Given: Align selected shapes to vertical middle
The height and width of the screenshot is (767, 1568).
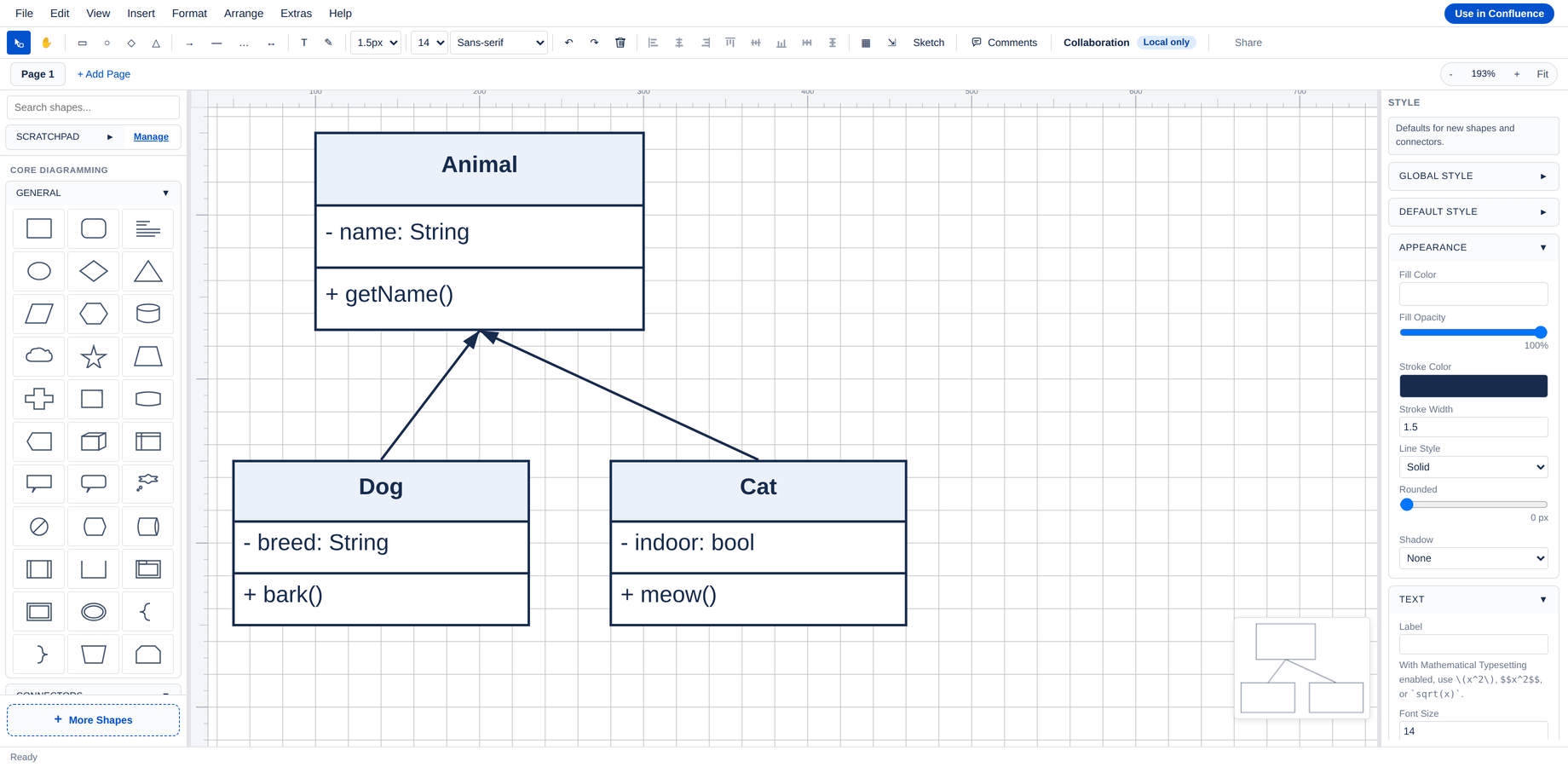Looking at the screenshot, I should (x=756, y=43).
